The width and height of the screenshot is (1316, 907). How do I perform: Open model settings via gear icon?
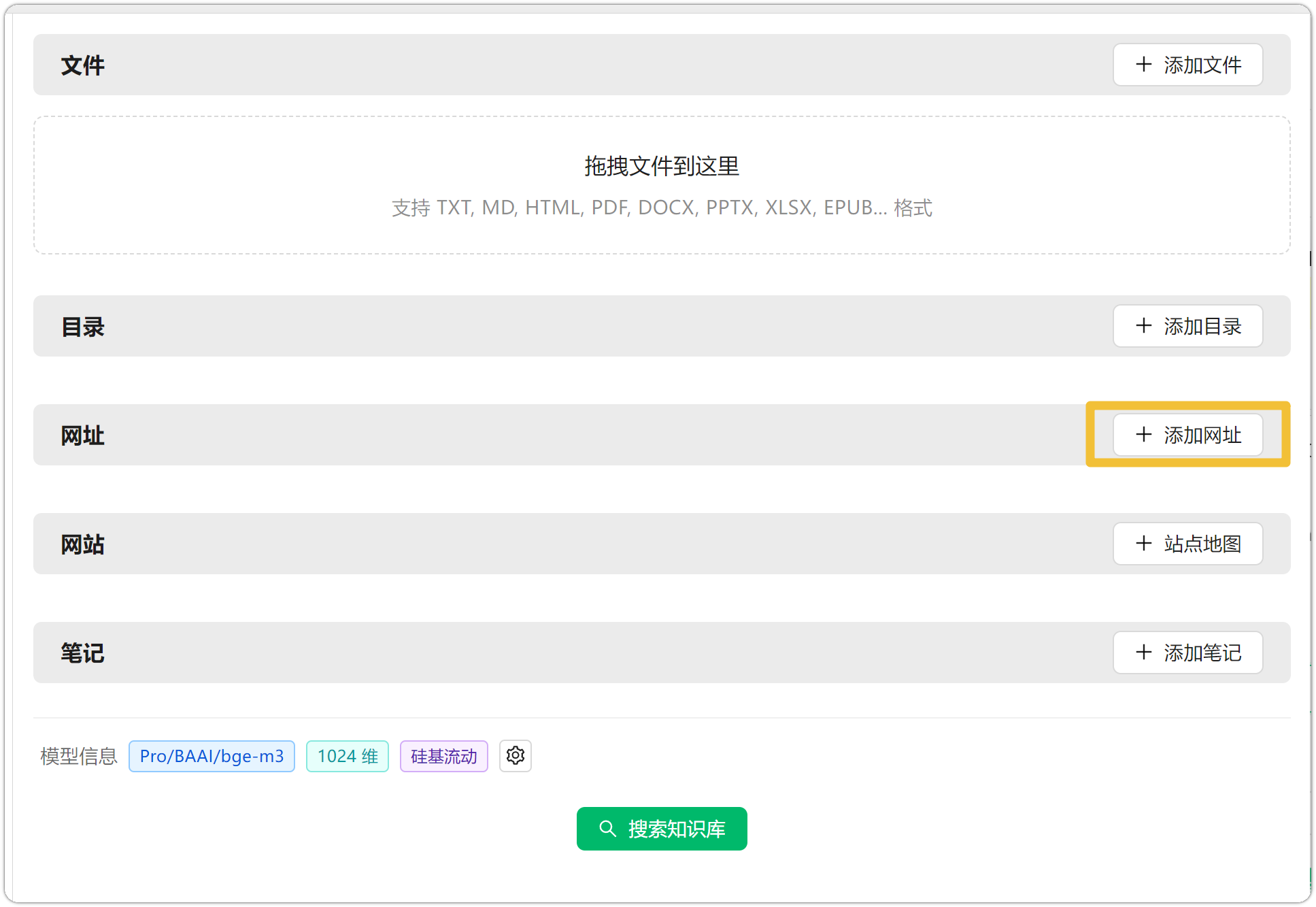pyautogui.click(x=516, y=756)
